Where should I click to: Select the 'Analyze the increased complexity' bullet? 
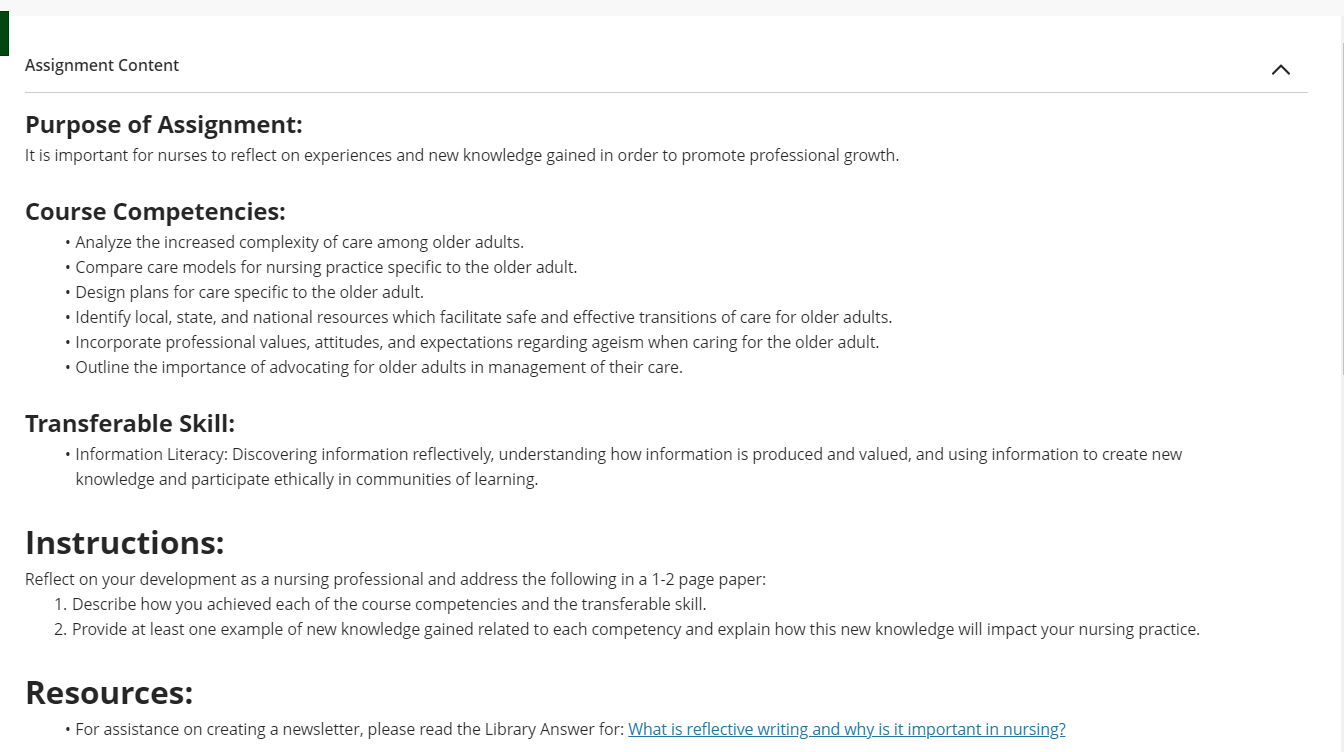tap(299, 242)
